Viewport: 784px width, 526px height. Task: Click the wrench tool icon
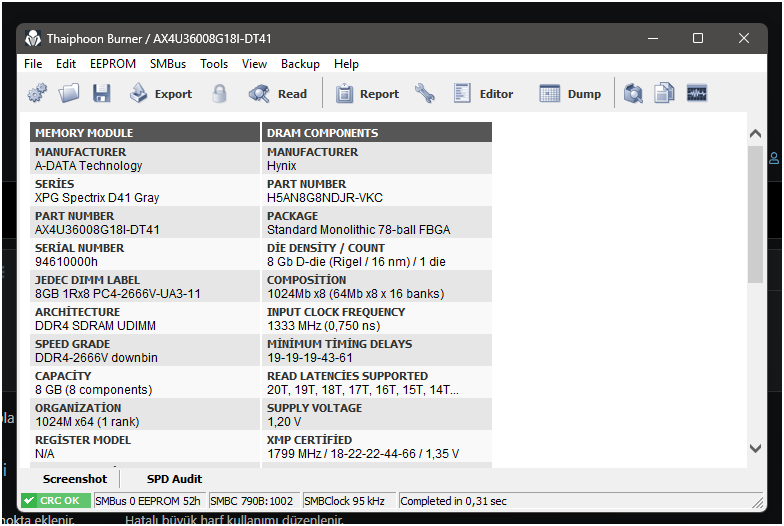(x=424, y=94)
